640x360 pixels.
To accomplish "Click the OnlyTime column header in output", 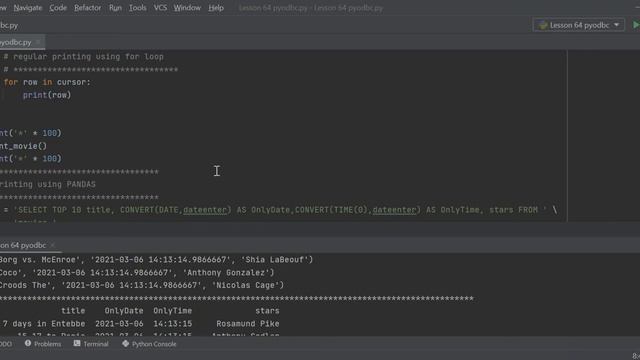I will [x=173, y=311].
